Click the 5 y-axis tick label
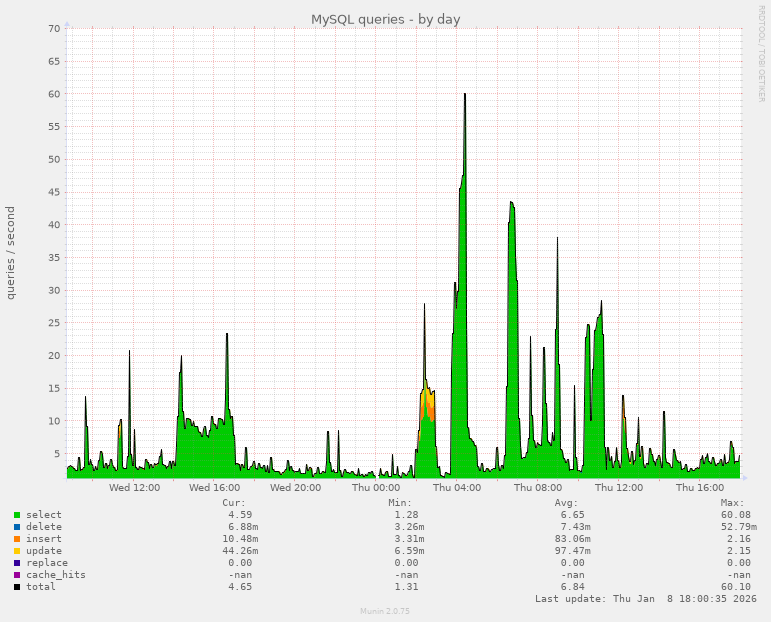The image size is (771, 622). tap(57, 453)
